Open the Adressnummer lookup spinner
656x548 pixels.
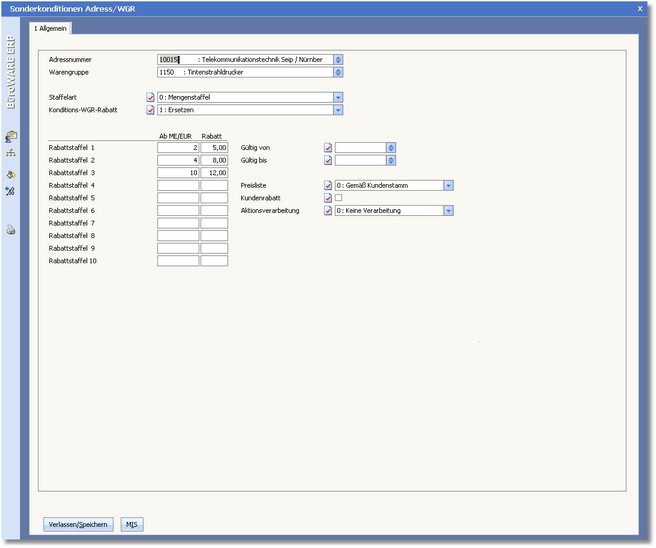pos(338,60)
